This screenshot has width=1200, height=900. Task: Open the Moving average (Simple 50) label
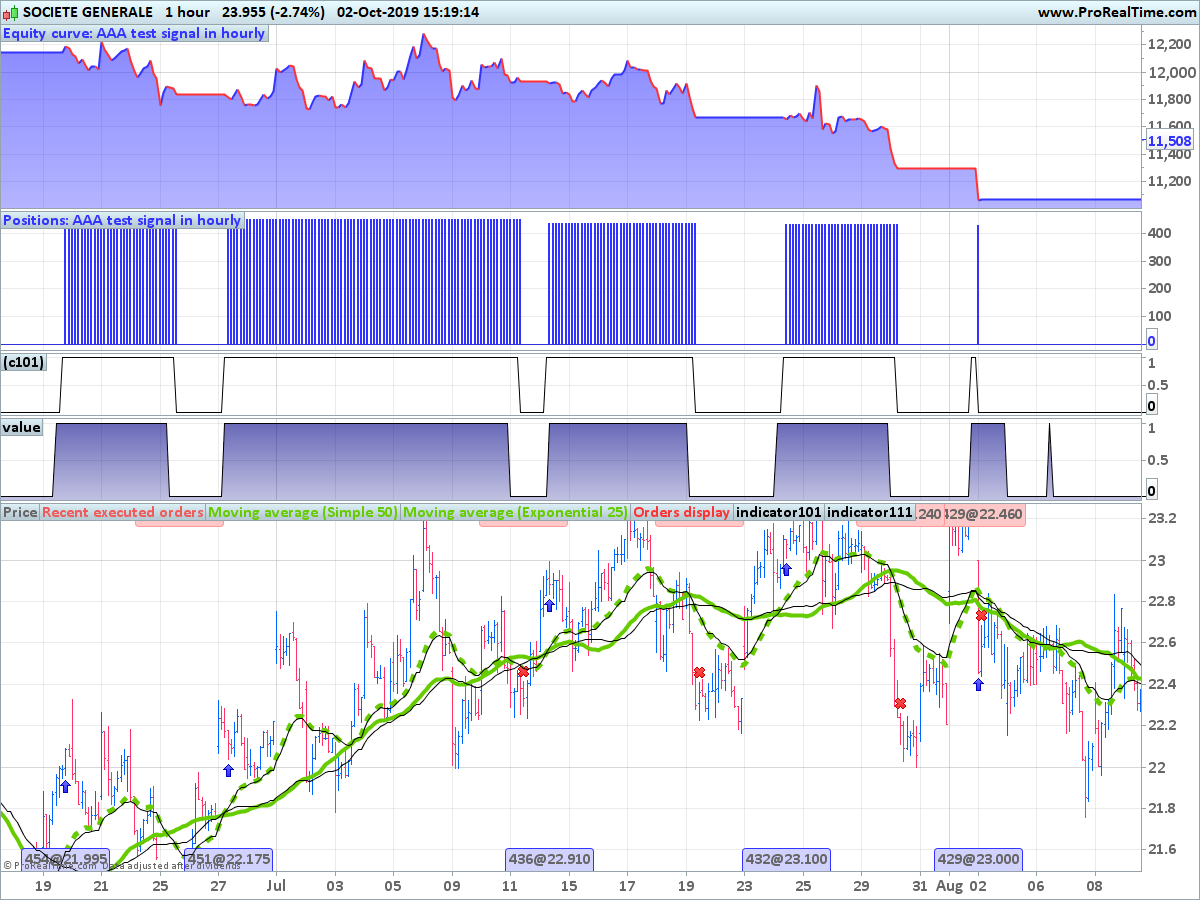click(x=302, y=512)
